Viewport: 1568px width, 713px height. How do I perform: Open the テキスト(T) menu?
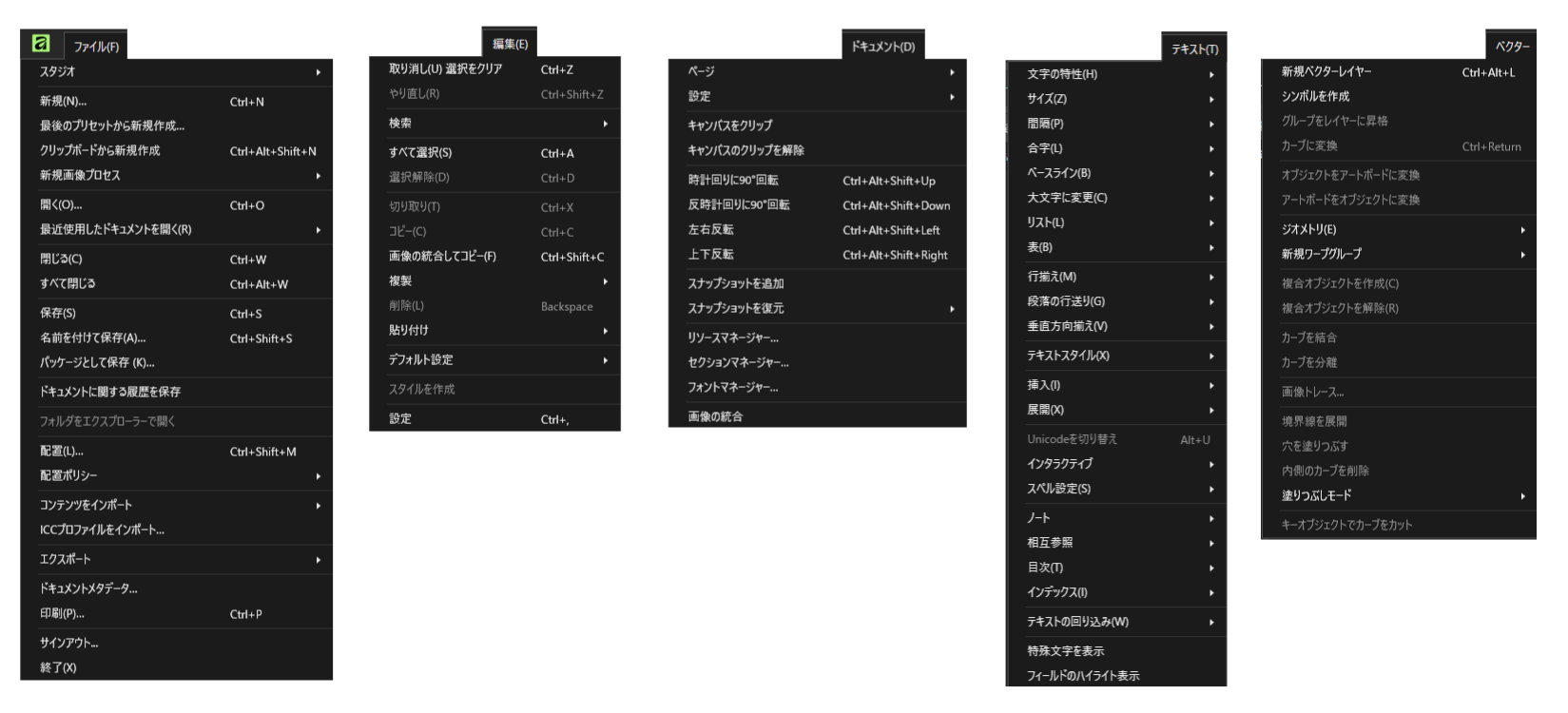[1194, 48]
